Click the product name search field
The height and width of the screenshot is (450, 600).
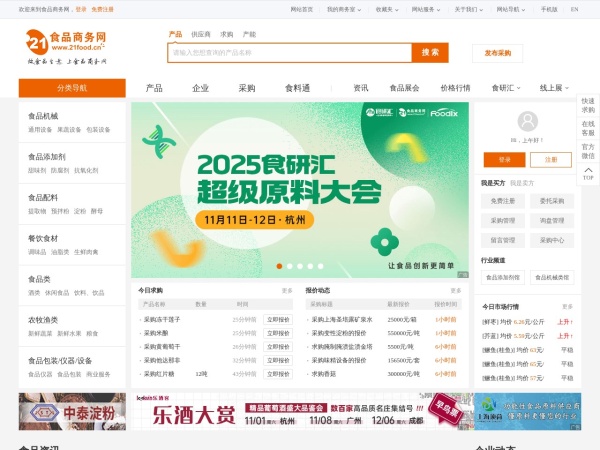coord(290,53)
